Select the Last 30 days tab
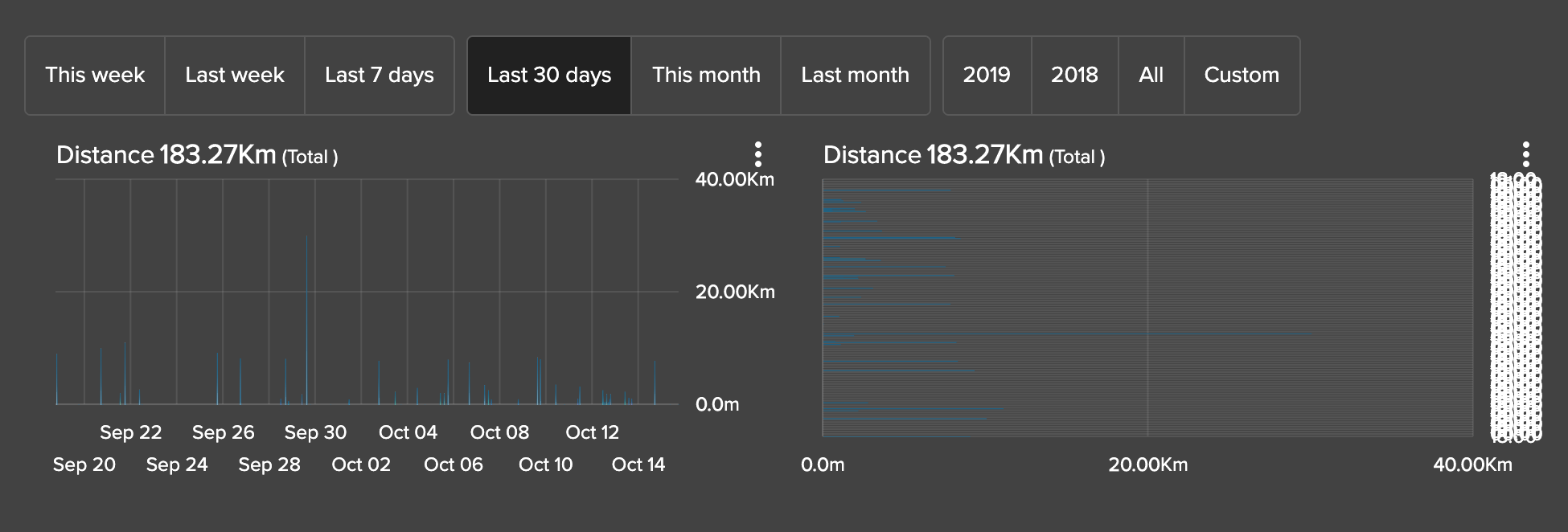The width and height of the screenshot is (1568, 532). (548, 75)
